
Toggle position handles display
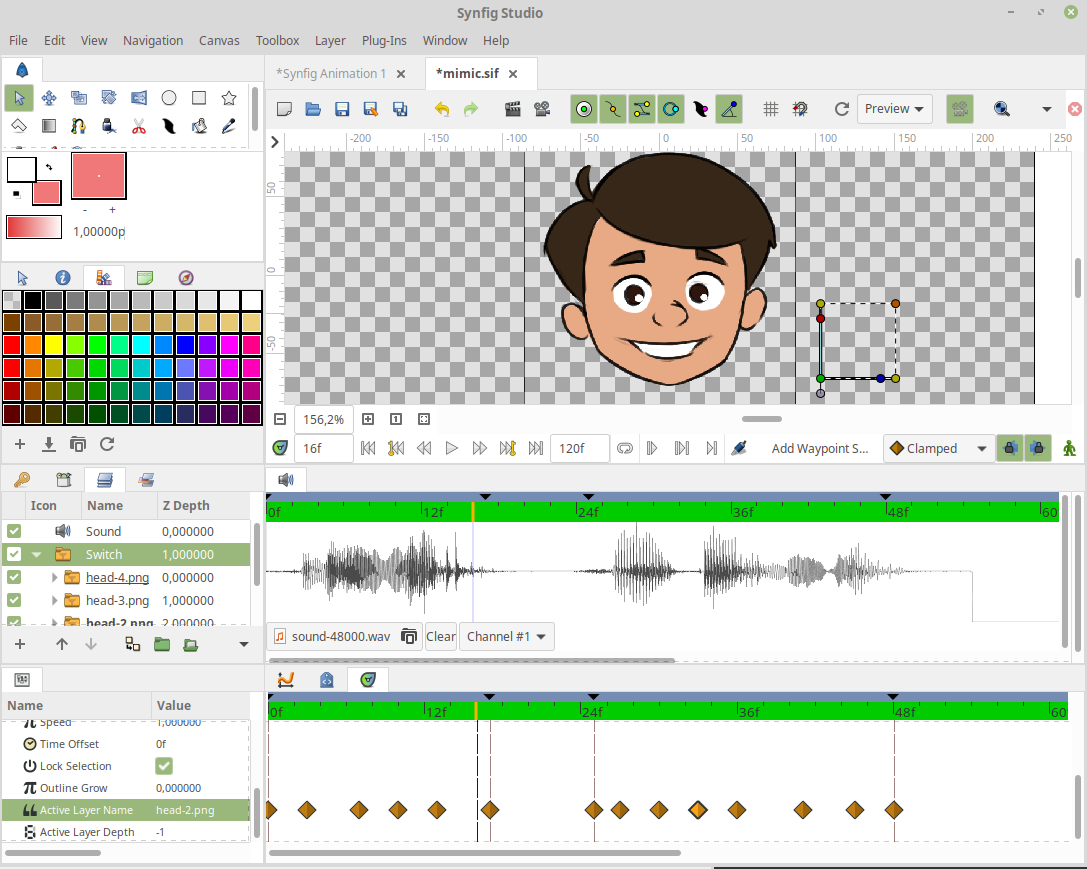tap(584, 109)
